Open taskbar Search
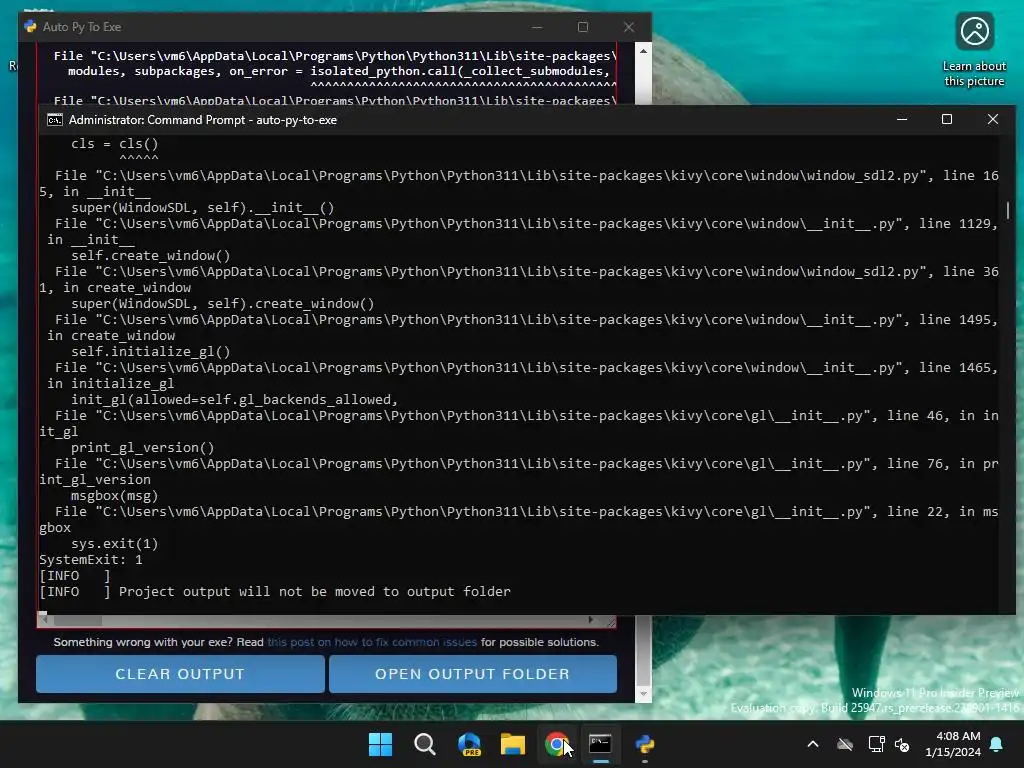 [x=424, y=744]
